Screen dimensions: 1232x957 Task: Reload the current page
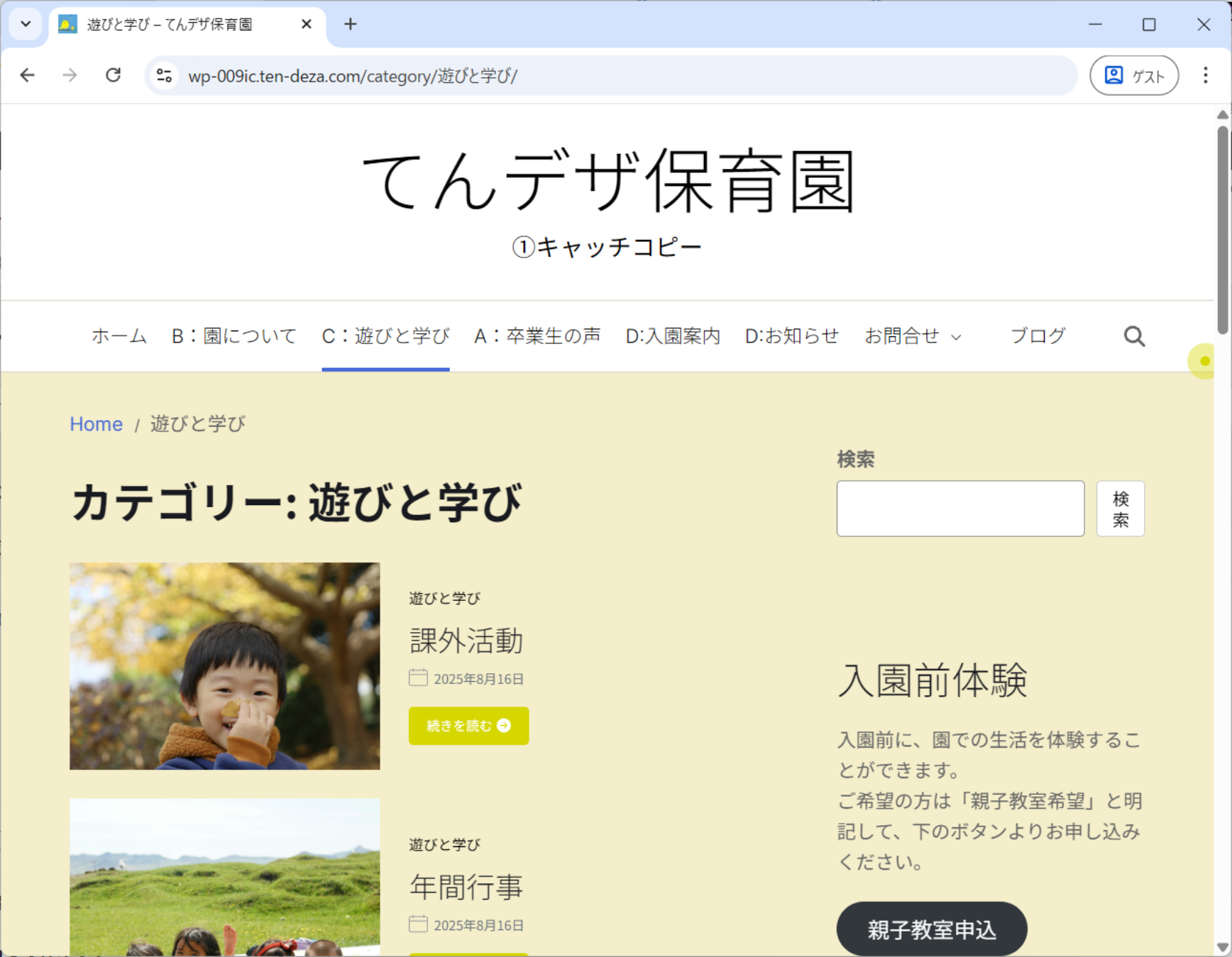click(113, 75)
